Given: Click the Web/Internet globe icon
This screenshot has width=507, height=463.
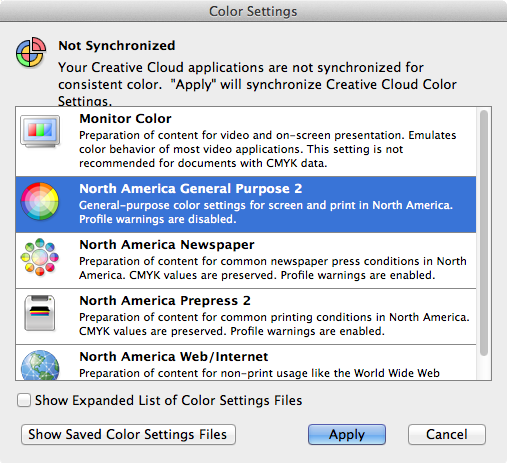Looking at the screenshot, I should [x=40, y=365].
